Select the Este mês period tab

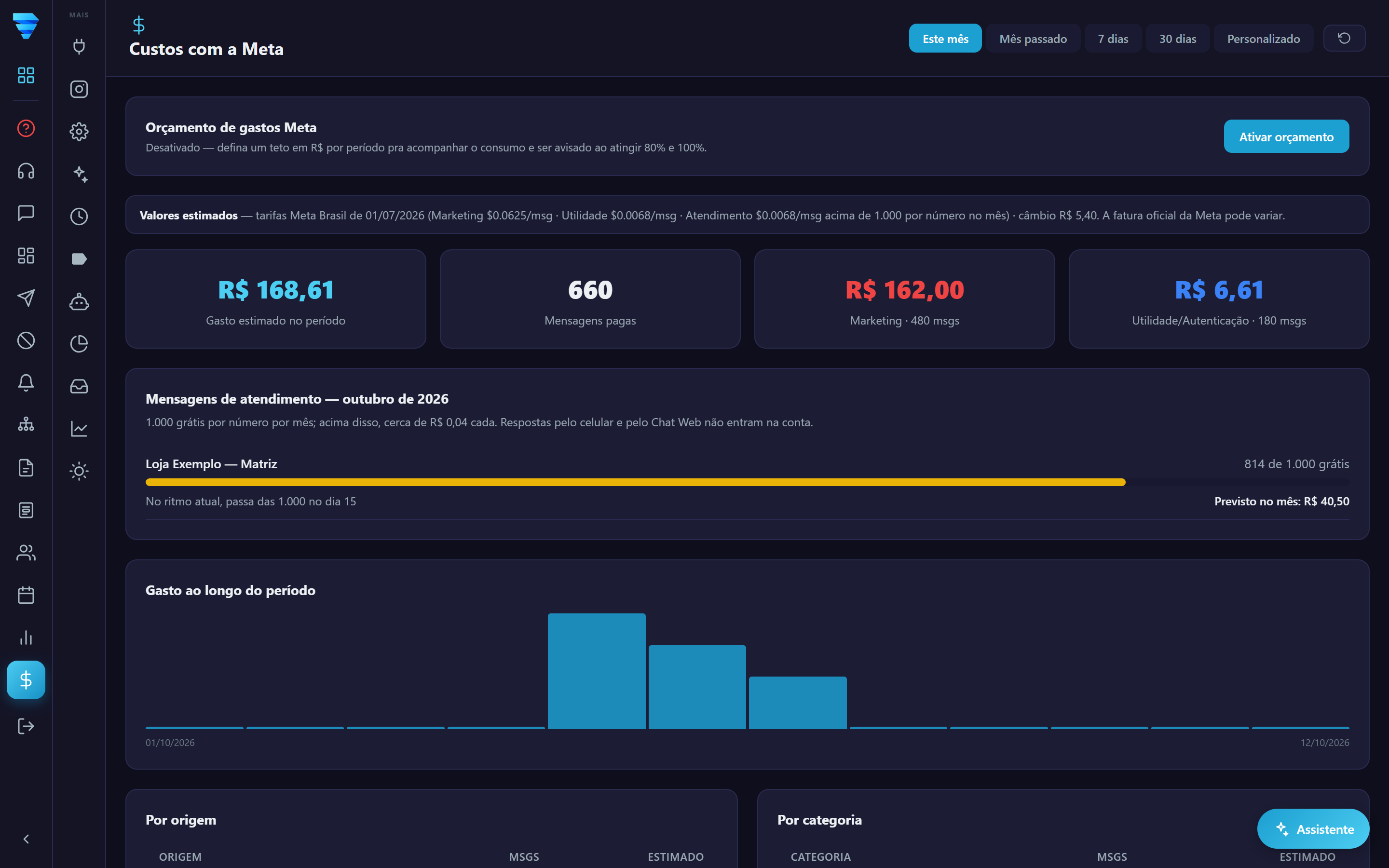(x=945, y=39)
